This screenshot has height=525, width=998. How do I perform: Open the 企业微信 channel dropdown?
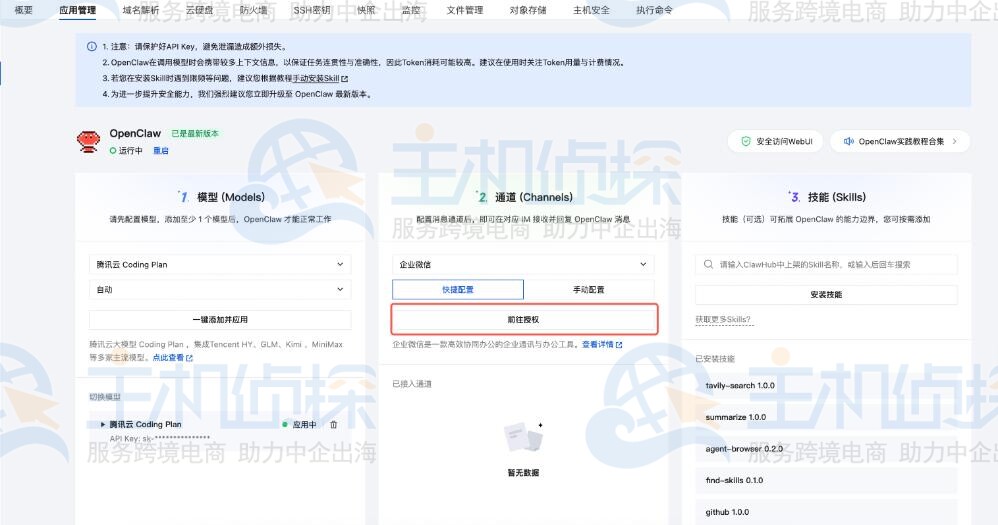coord(523,264)
